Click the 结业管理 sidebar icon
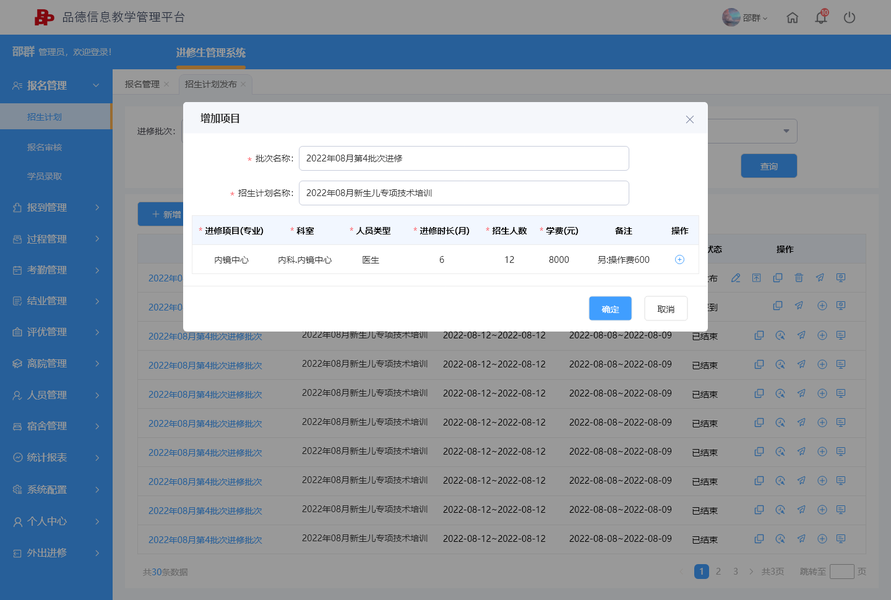This screenshot has width=891, height=600. pyautogui.click(x=17, y=301)
